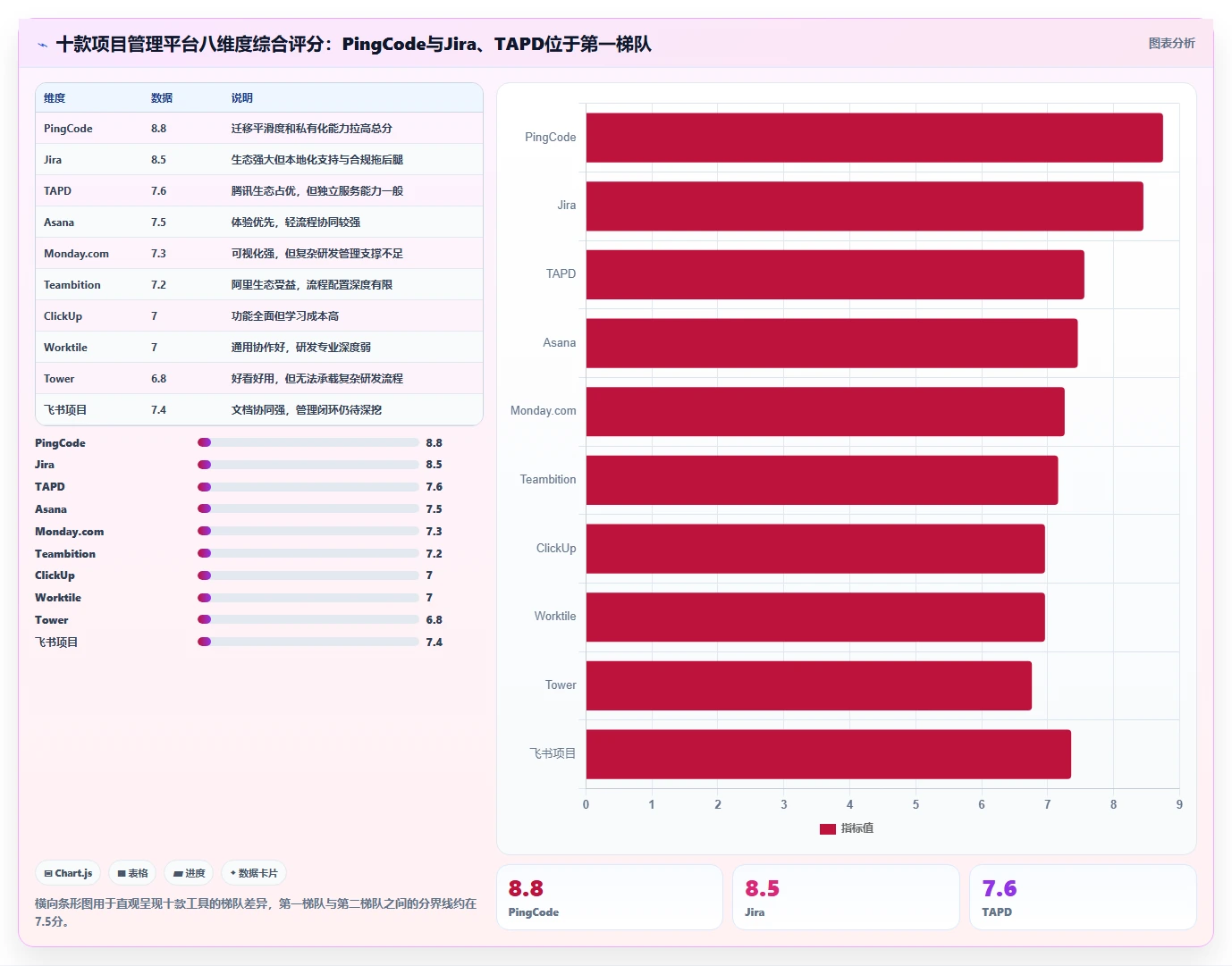The image size is (1232, 966).
Task: Toggle the 指标值 legend swatch
Action: [x=827, y=828]
